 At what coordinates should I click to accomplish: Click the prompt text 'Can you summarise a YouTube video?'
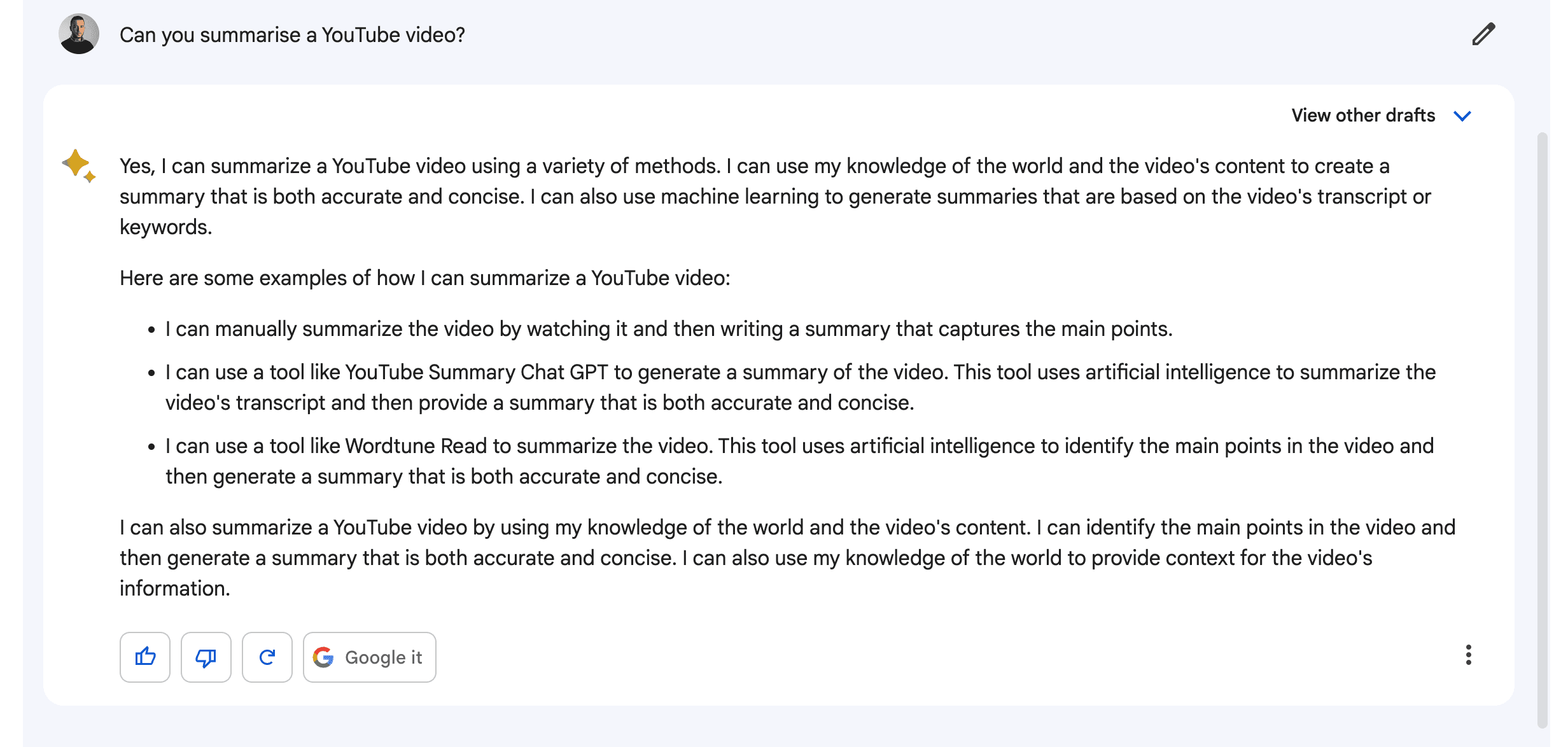pyautogui.click(x=292, y=34)
